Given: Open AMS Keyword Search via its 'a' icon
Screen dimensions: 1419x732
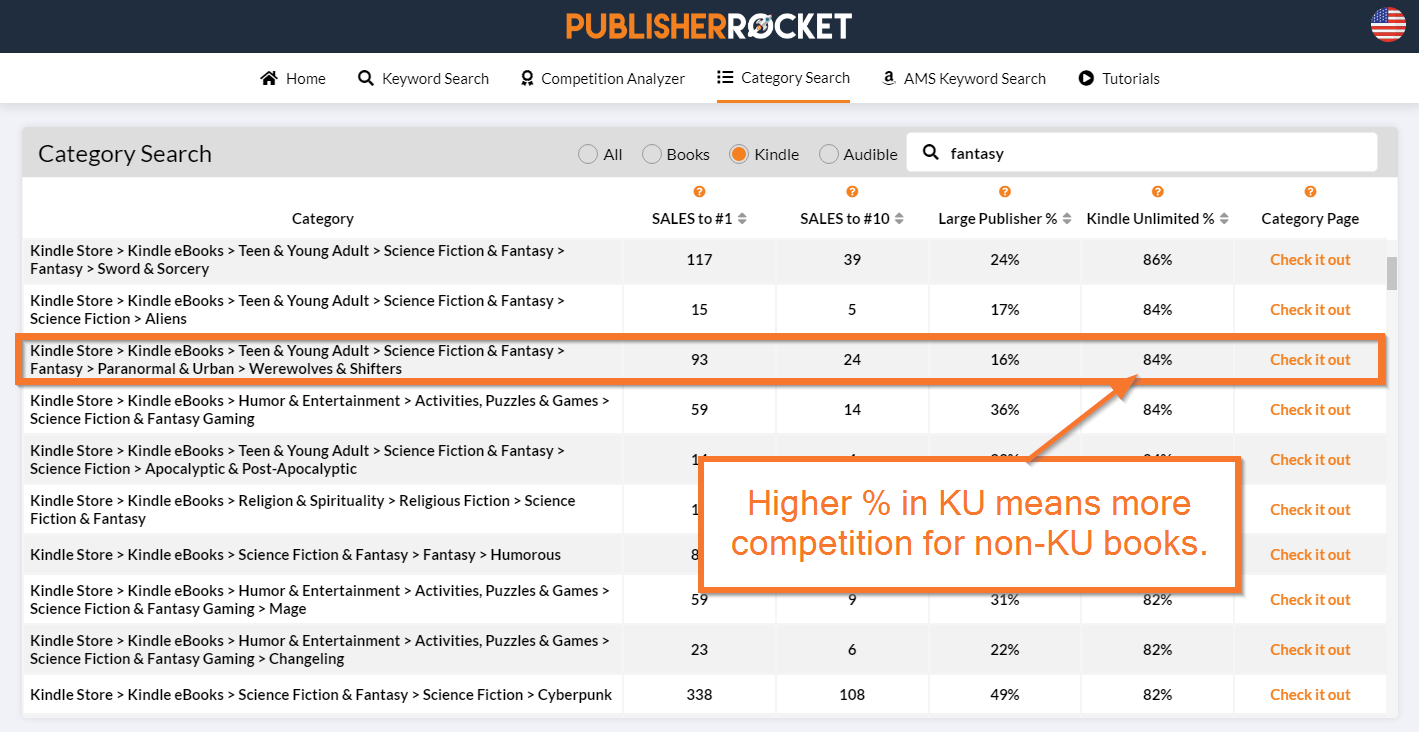Looking at the screenshot, I should (x=888, y=77).
